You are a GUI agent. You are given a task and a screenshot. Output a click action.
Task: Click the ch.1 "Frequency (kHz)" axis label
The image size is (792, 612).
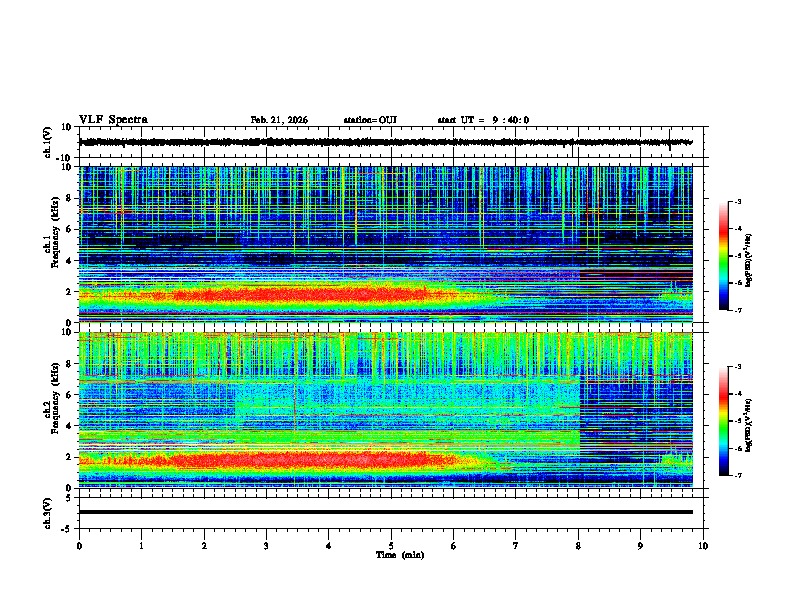click(x=55, y=233)
